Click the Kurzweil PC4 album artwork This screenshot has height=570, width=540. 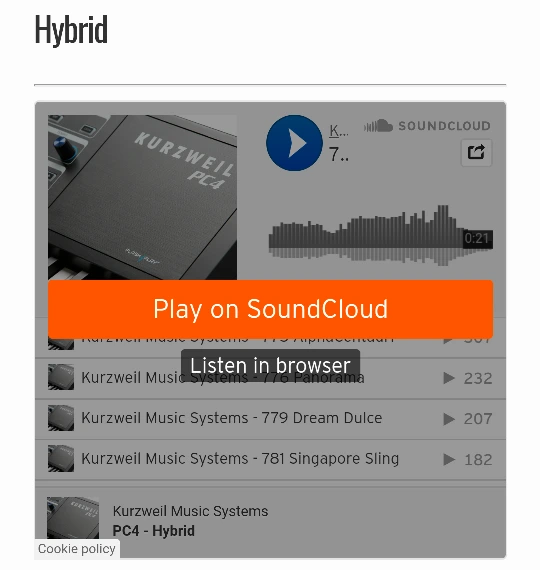tap(142, 197)
